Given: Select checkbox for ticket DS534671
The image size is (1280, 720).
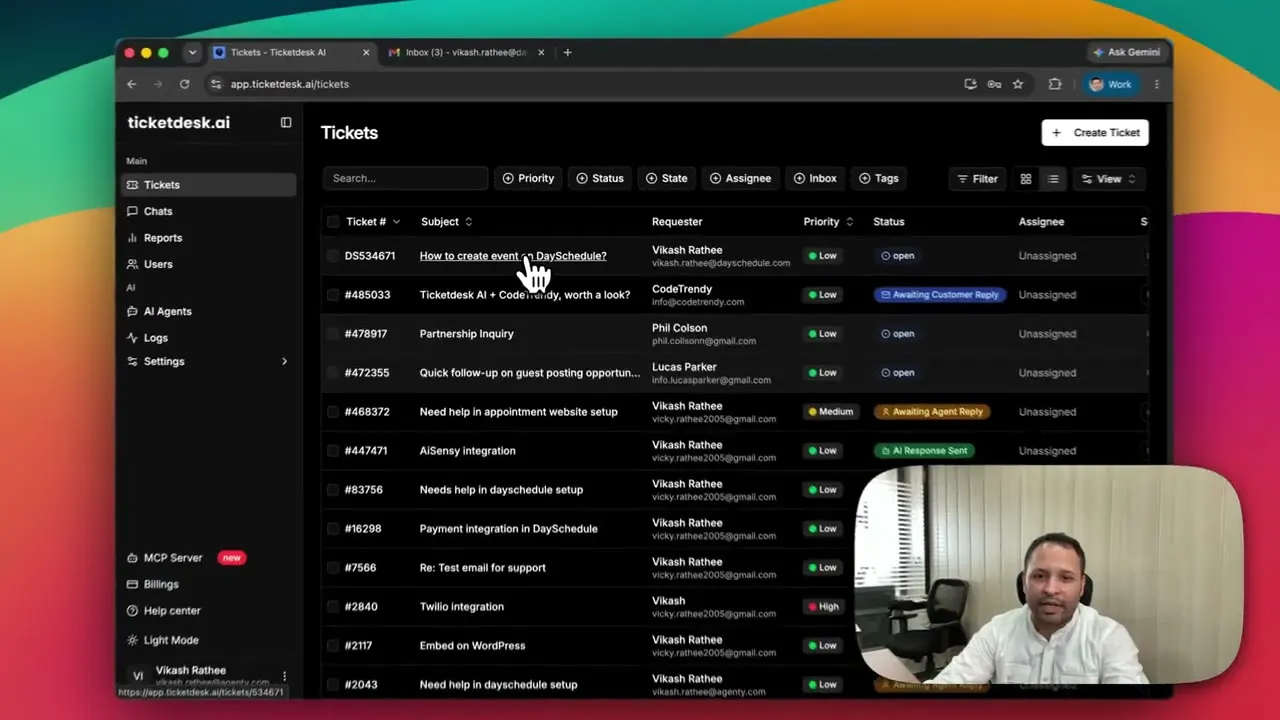Looking at the screenshot, I should [x=334, y=256].
